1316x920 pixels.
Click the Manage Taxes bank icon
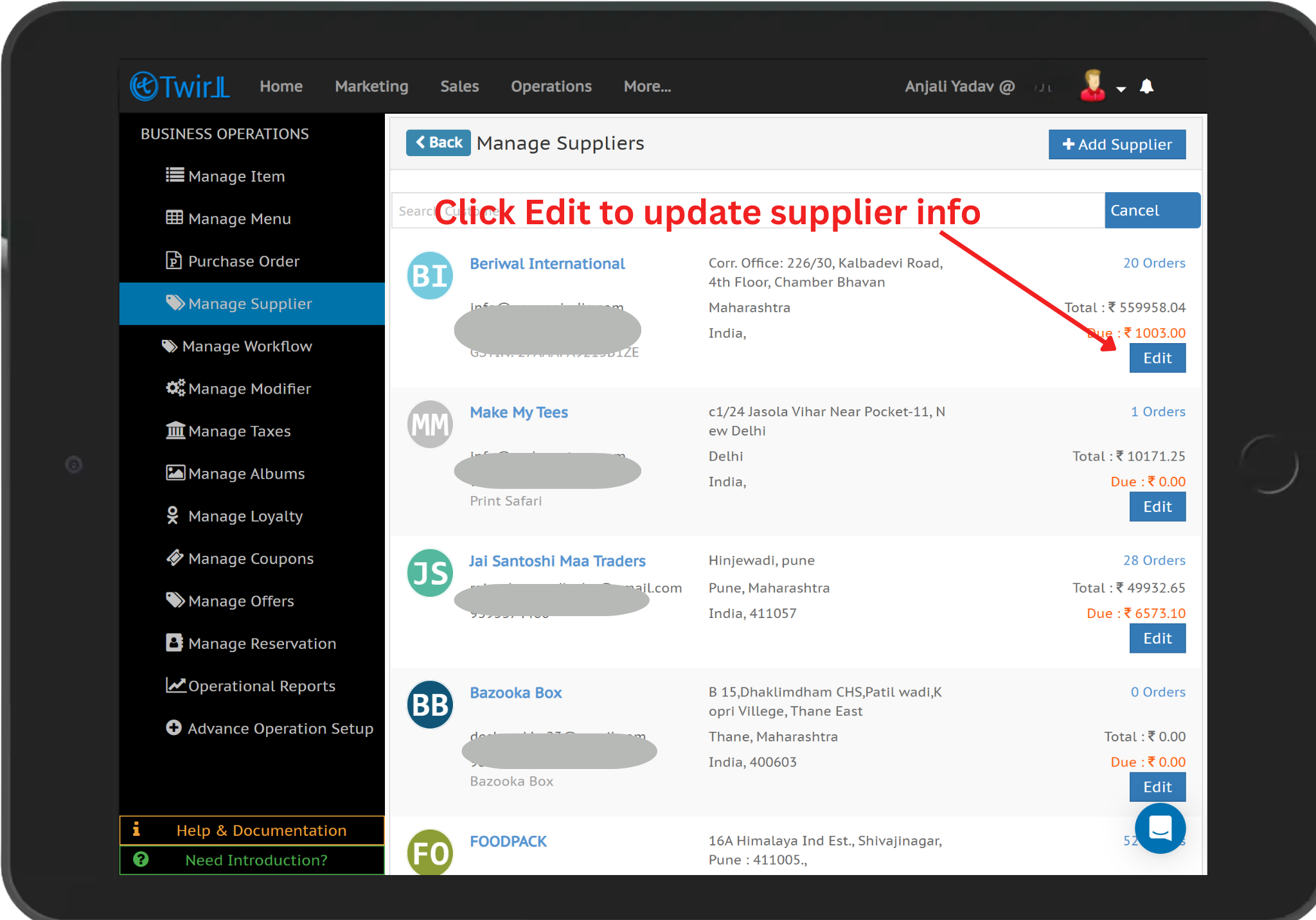click(x=175, y=430)
